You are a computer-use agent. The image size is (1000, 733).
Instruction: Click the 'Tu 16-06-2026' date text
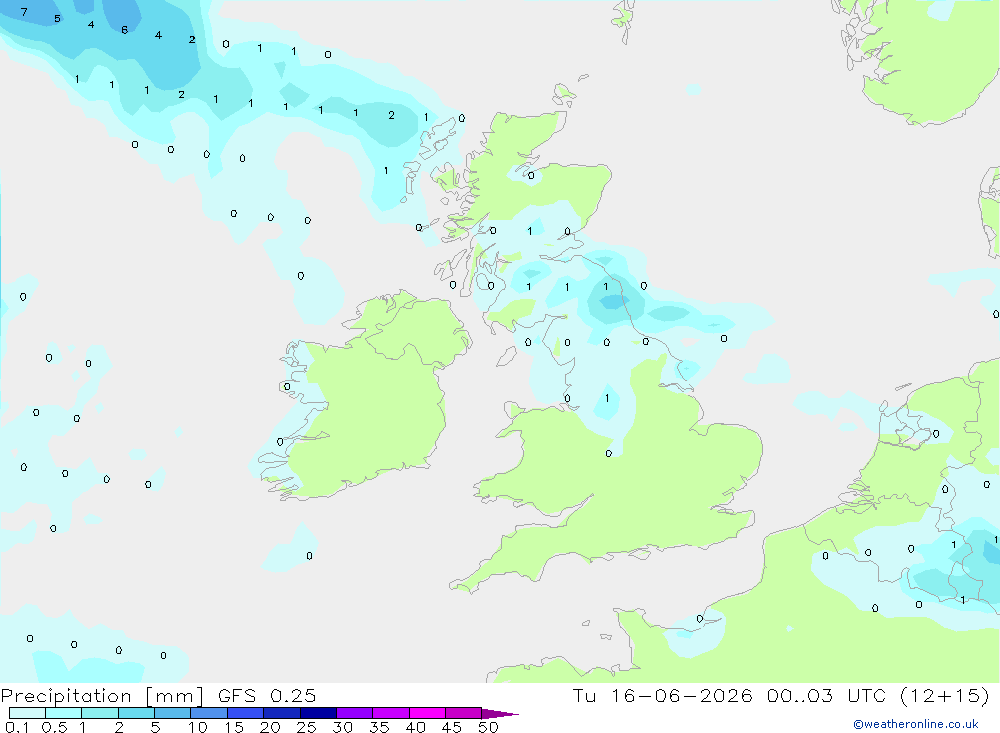point(662,695)
